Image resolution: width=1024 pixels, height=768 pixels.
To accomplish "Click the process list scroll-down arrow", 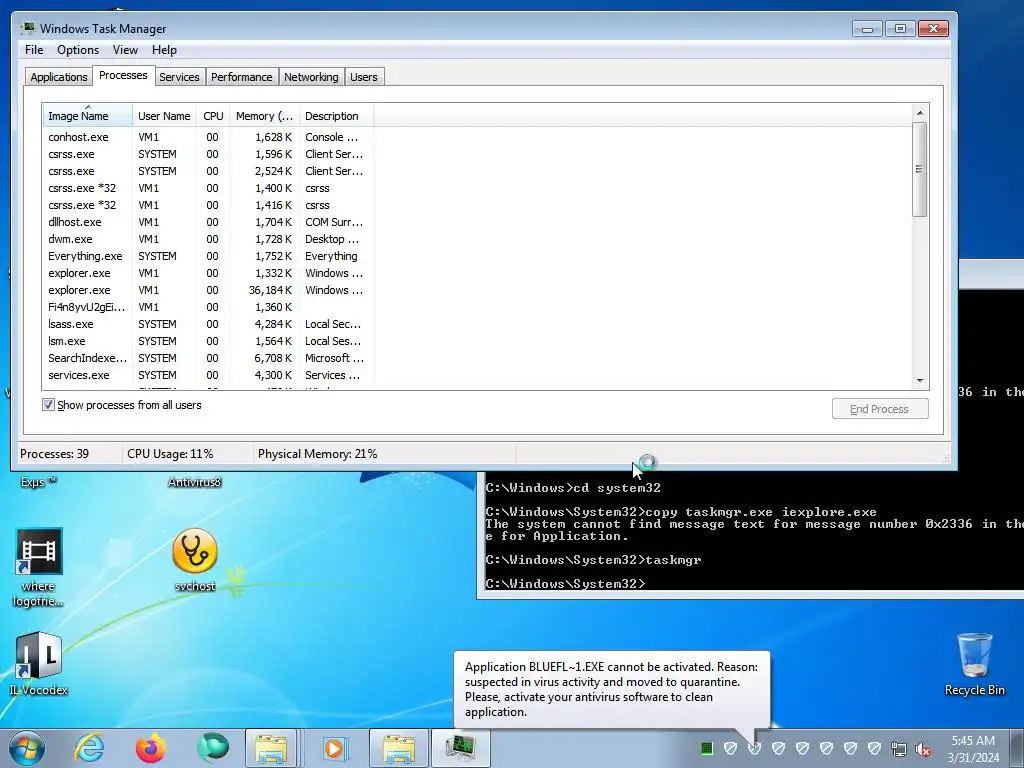I will [x=920, y=380].
